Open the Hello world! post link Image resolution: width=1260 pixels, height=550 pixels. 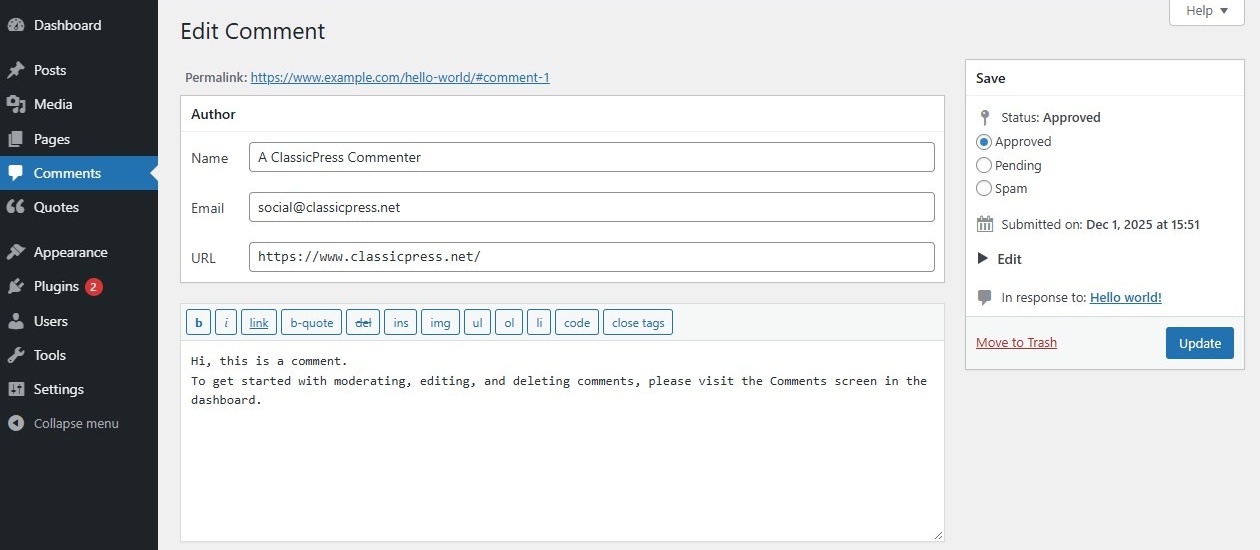(1126, 297)
